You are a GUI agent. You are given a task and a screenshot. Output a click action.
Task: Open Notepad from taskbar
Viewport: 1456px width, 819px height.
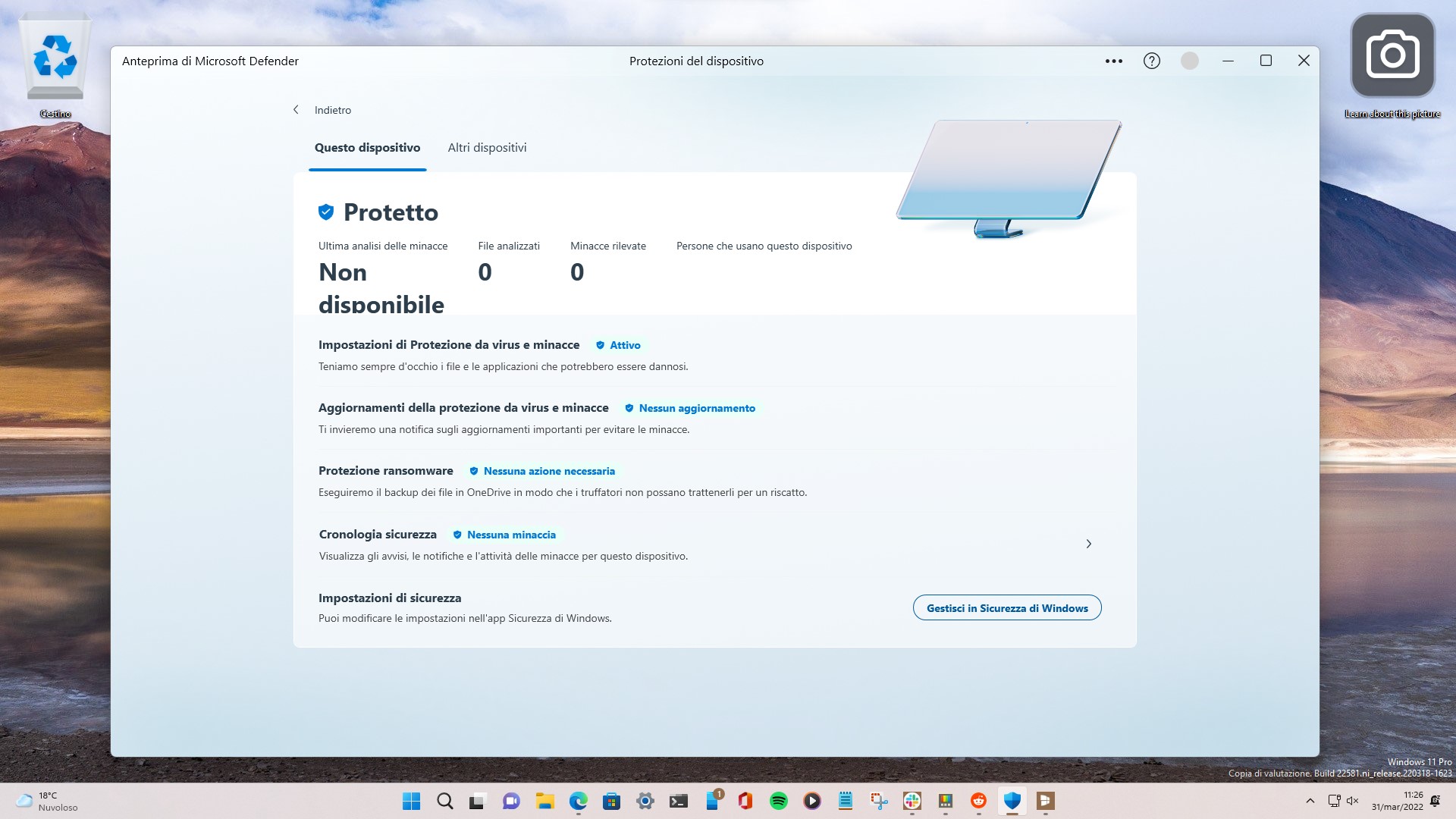[x=845, y=801]
